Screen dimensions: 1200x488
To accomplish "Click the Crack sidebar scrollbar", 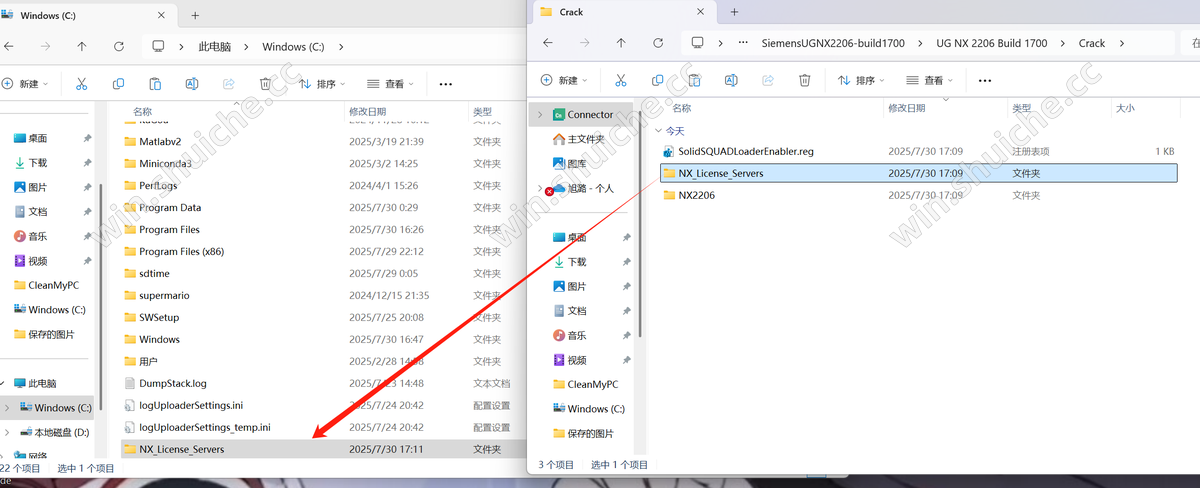I will 640,223.
